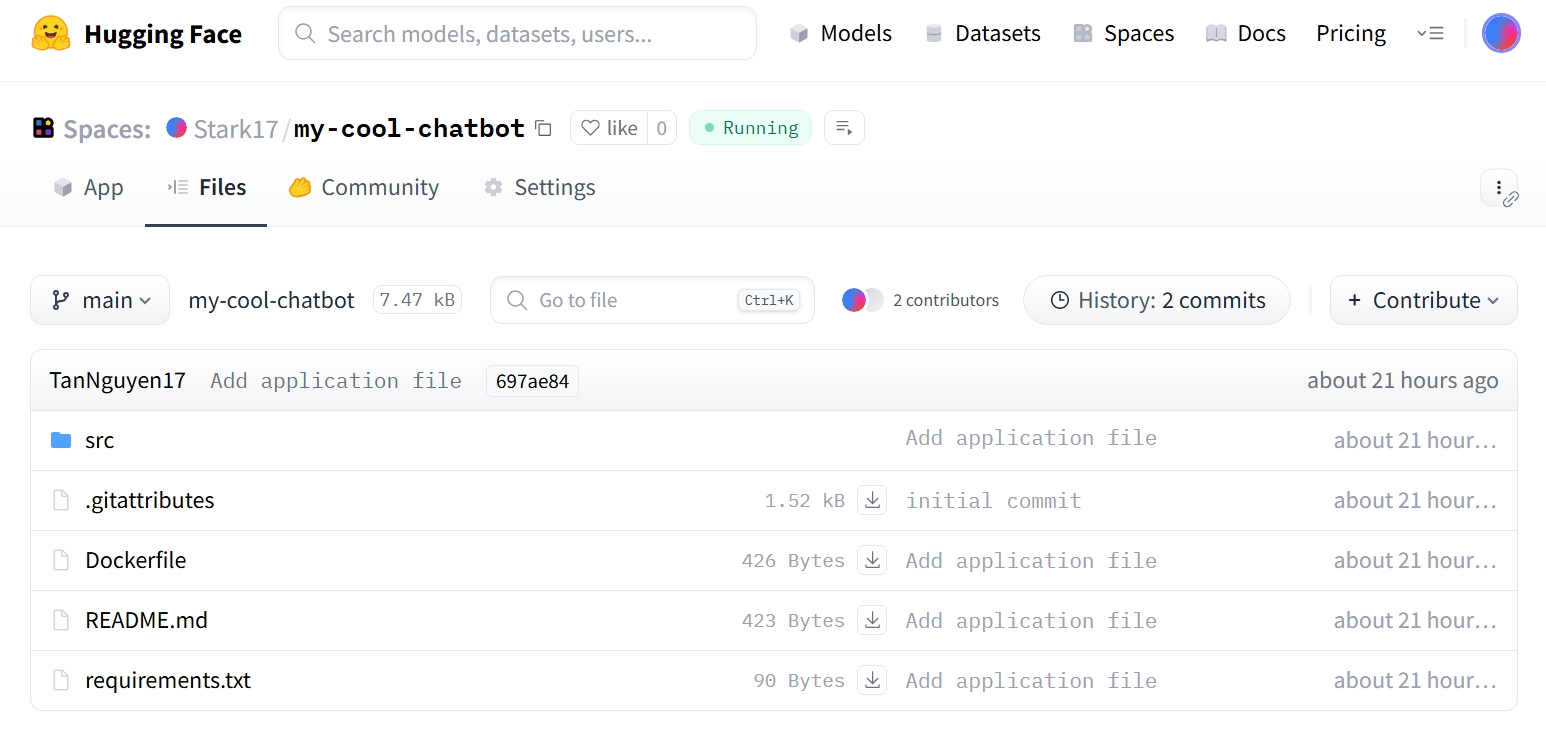Expand the main branch dropdown
The width and height of the screenshot is (1546, 746).
click(x=100, y=300)
